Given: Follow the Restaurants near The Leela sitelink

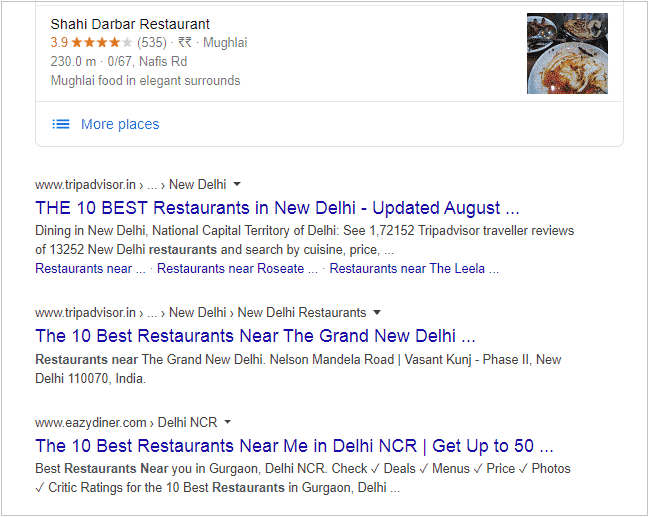Looking at the screenshot, I should coord(414,269).
